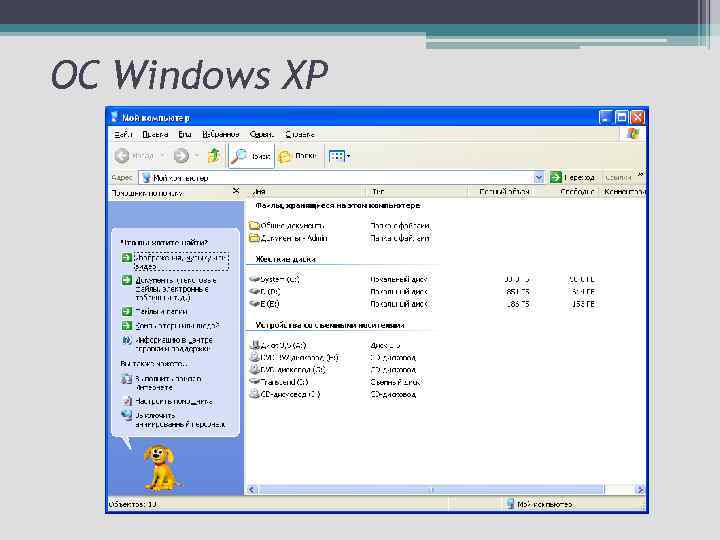Toggle the Search (Поиск) toolbar button
Viewport: 720px width, 540px height.
[x=251, y=156]
